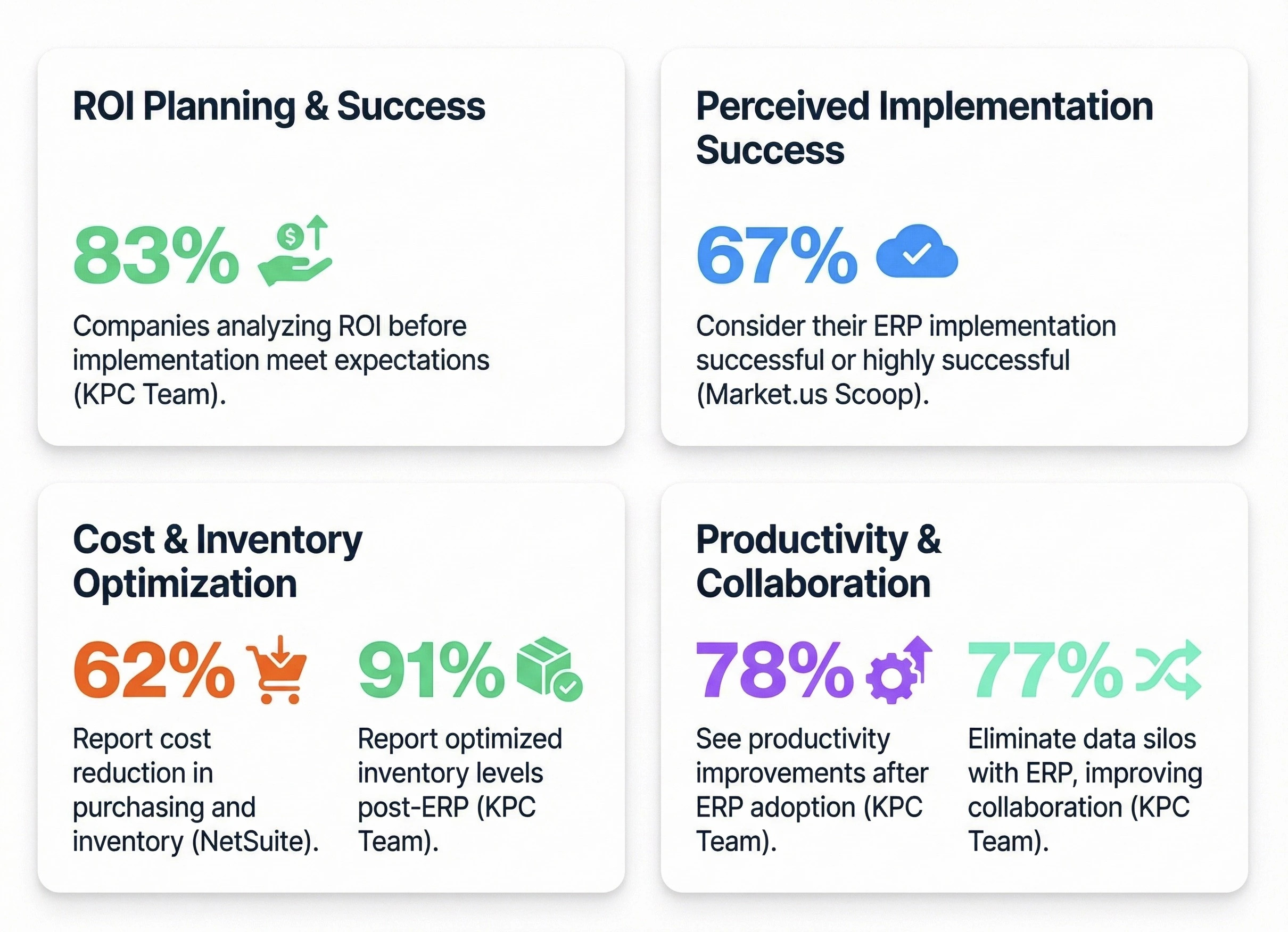Viewport: 1288px width, 932px height.
Task: Click the 67% blue statistic
Action: tap(777, 254)
